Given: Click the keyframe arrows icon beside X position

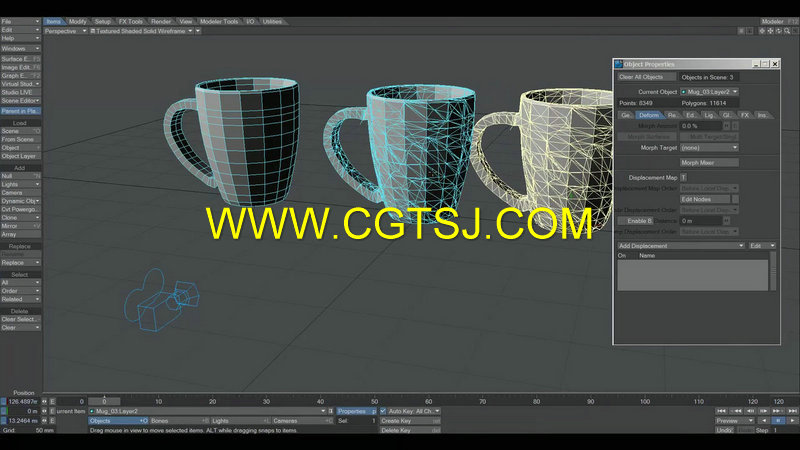Looking at the screenshot, I should [44, 402].
